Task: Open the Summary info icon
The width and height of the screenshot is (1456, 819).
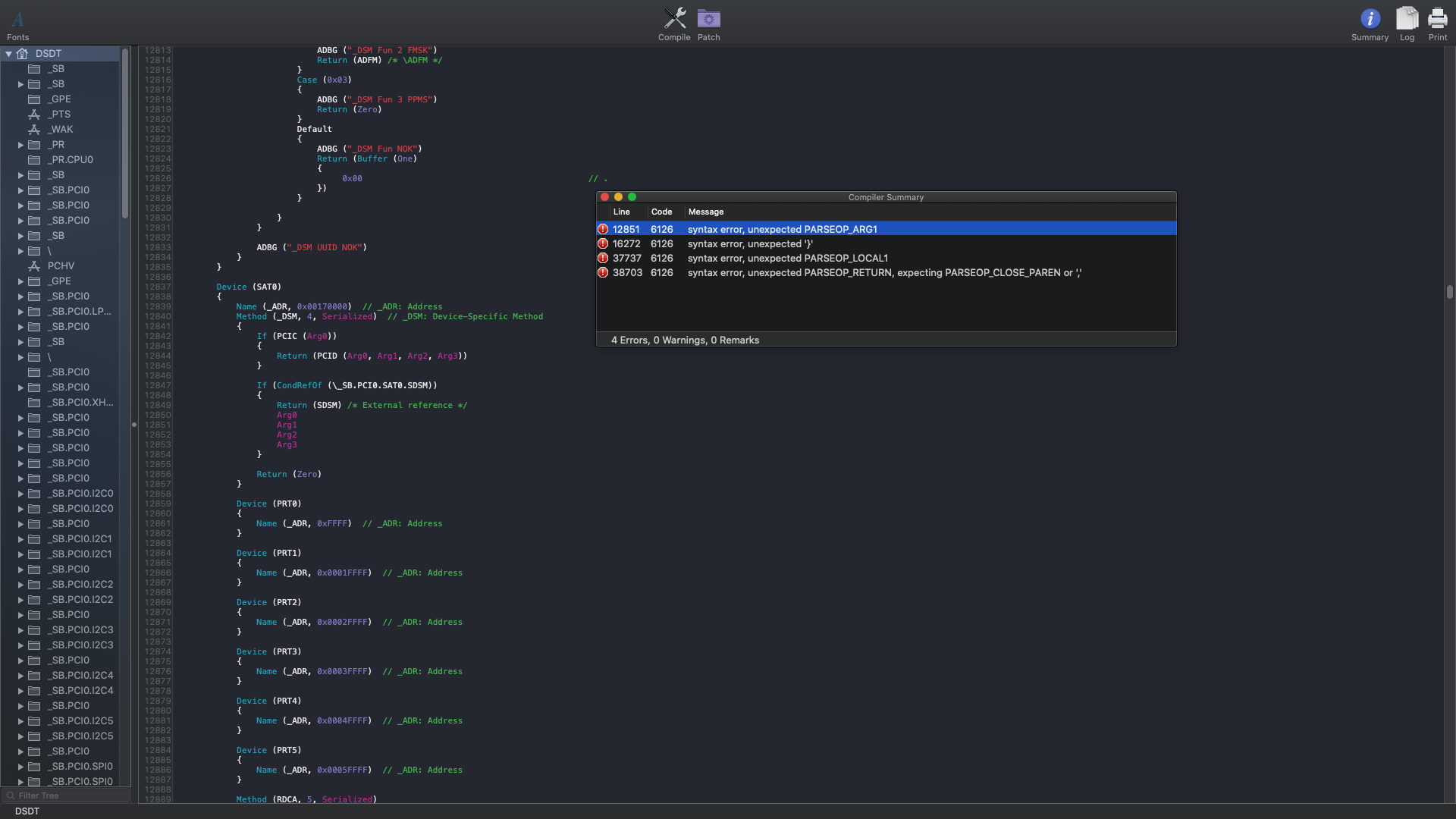Action: (1370, 19)
